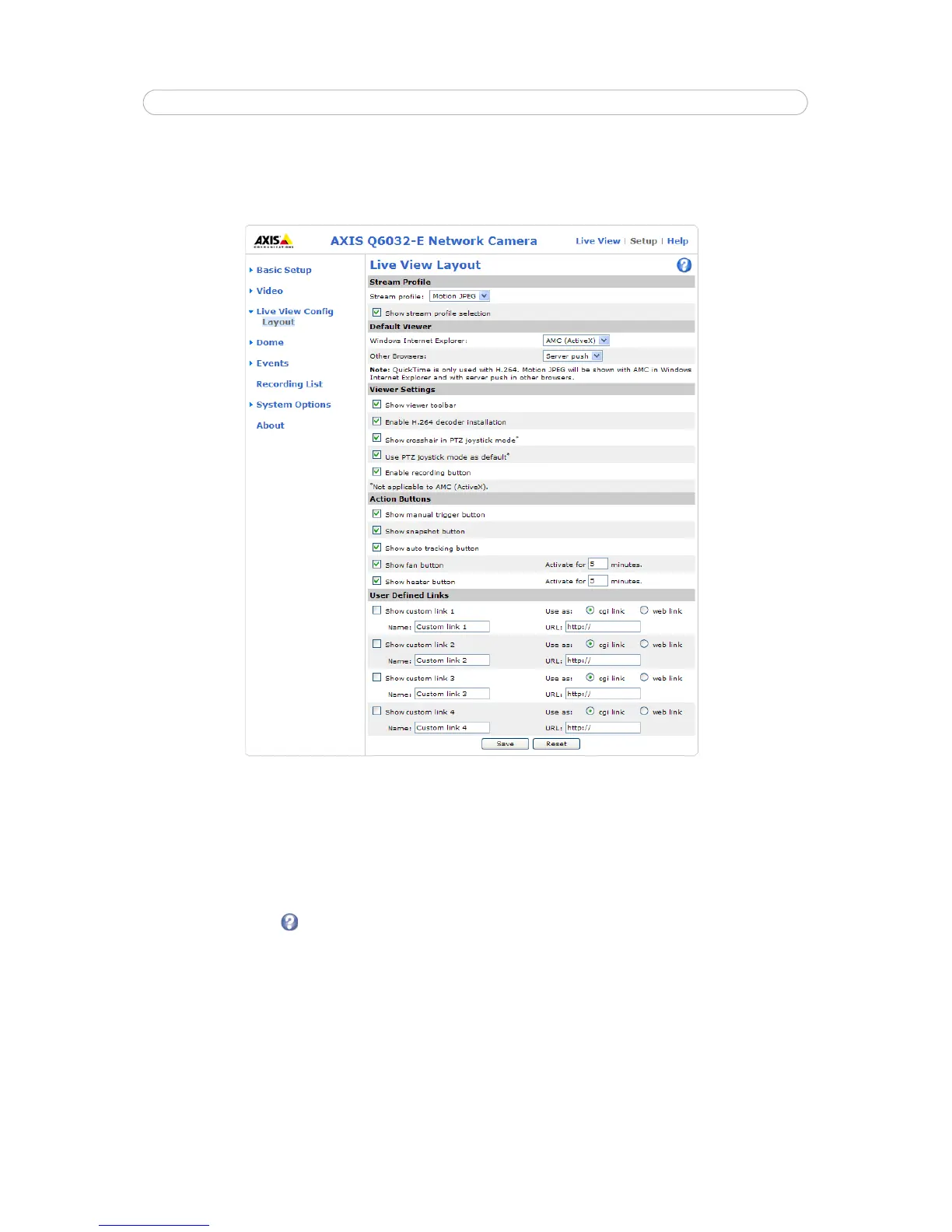Toggle Show stream profile selection checkbox
The height and width of the screenshot is (1232, 952).
[x=376, y=313]
